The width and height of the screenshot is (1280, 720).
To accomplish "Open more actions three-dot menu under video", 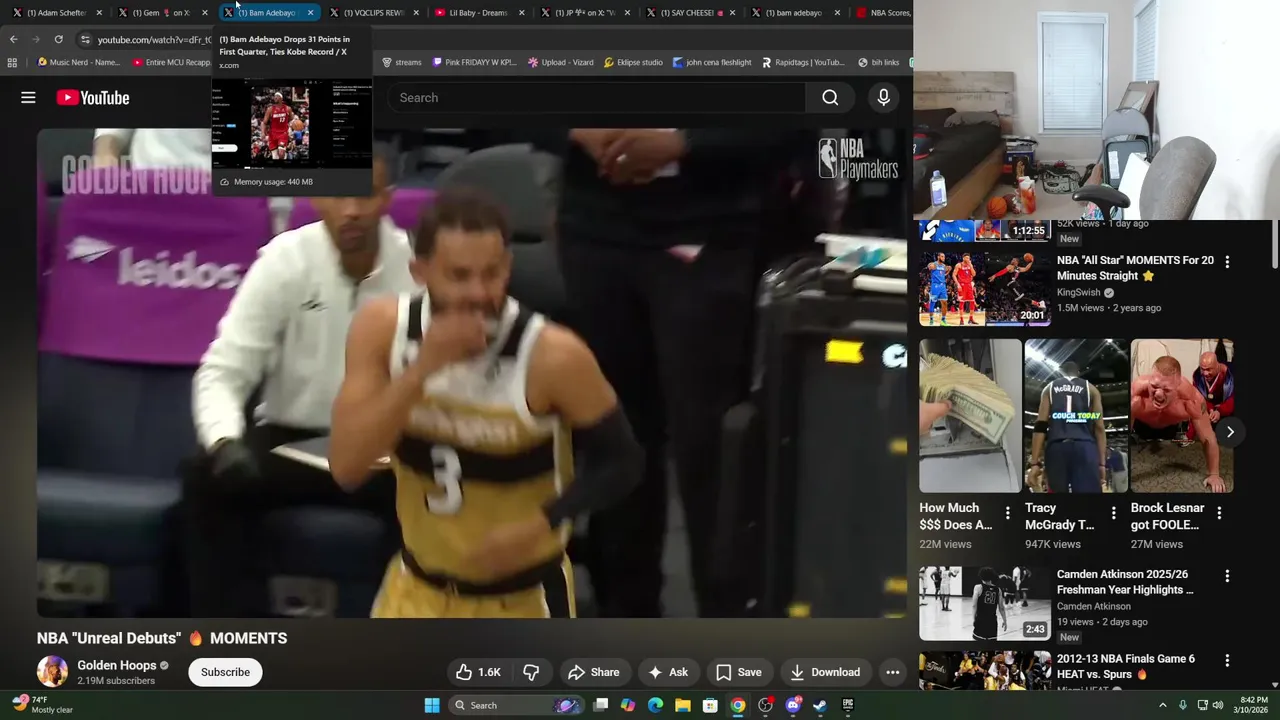I will pos(892,672).
